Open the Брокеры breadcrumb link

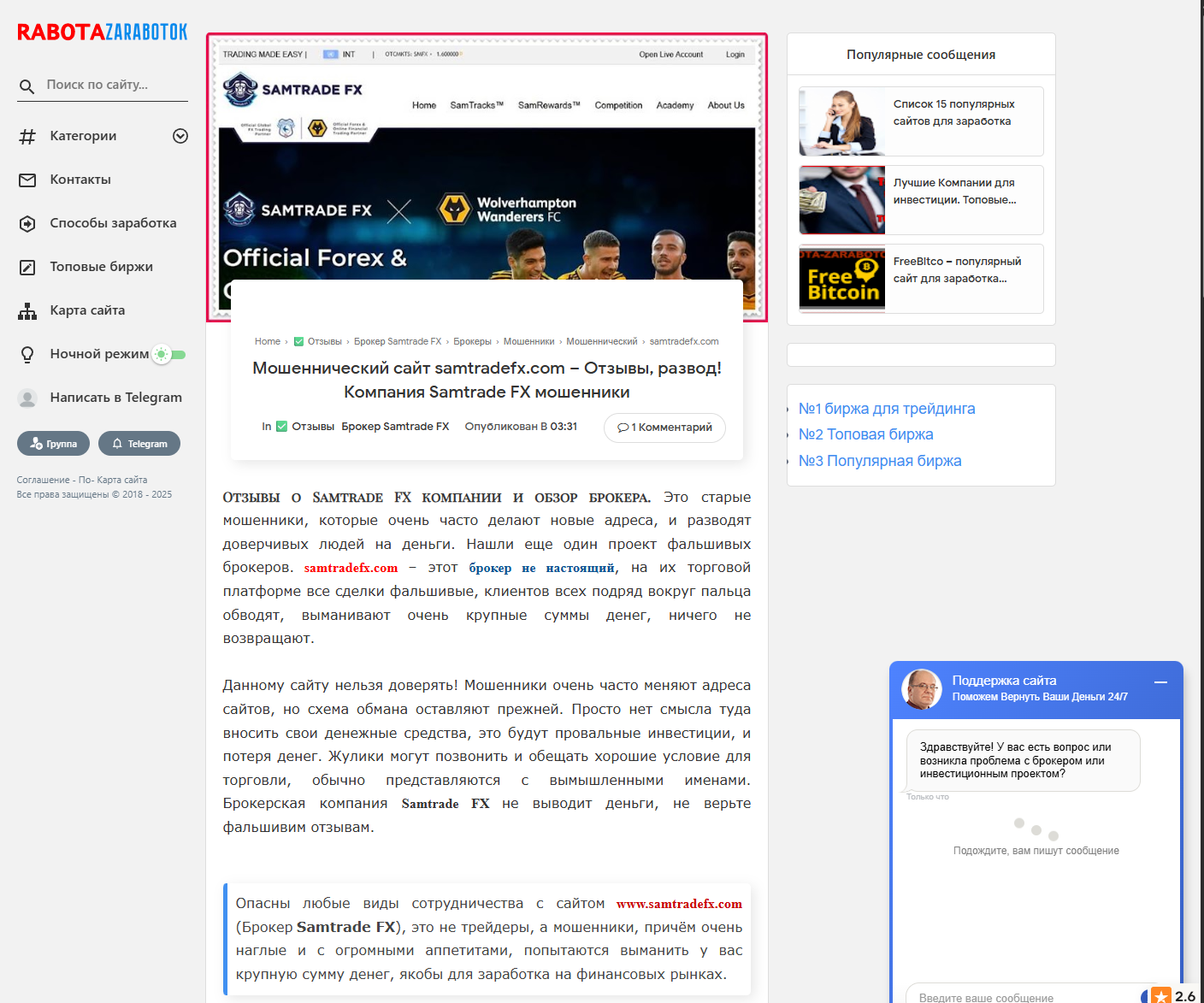(x=472, y=341)
